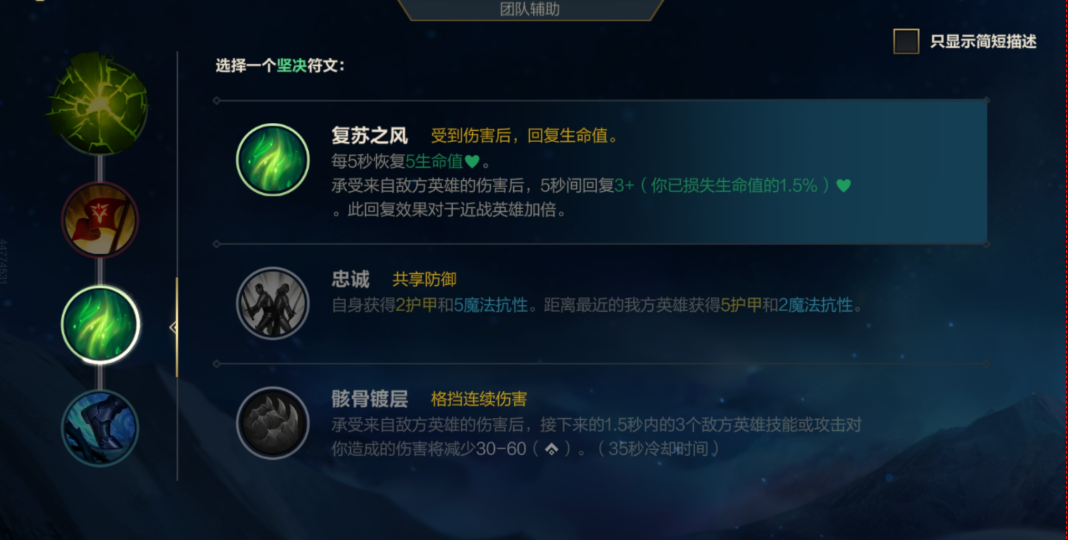Click the heart icon after 1.5% text
Image resolution: width=1068 pixels, height=540 pixels.
[x=843, y=185]
